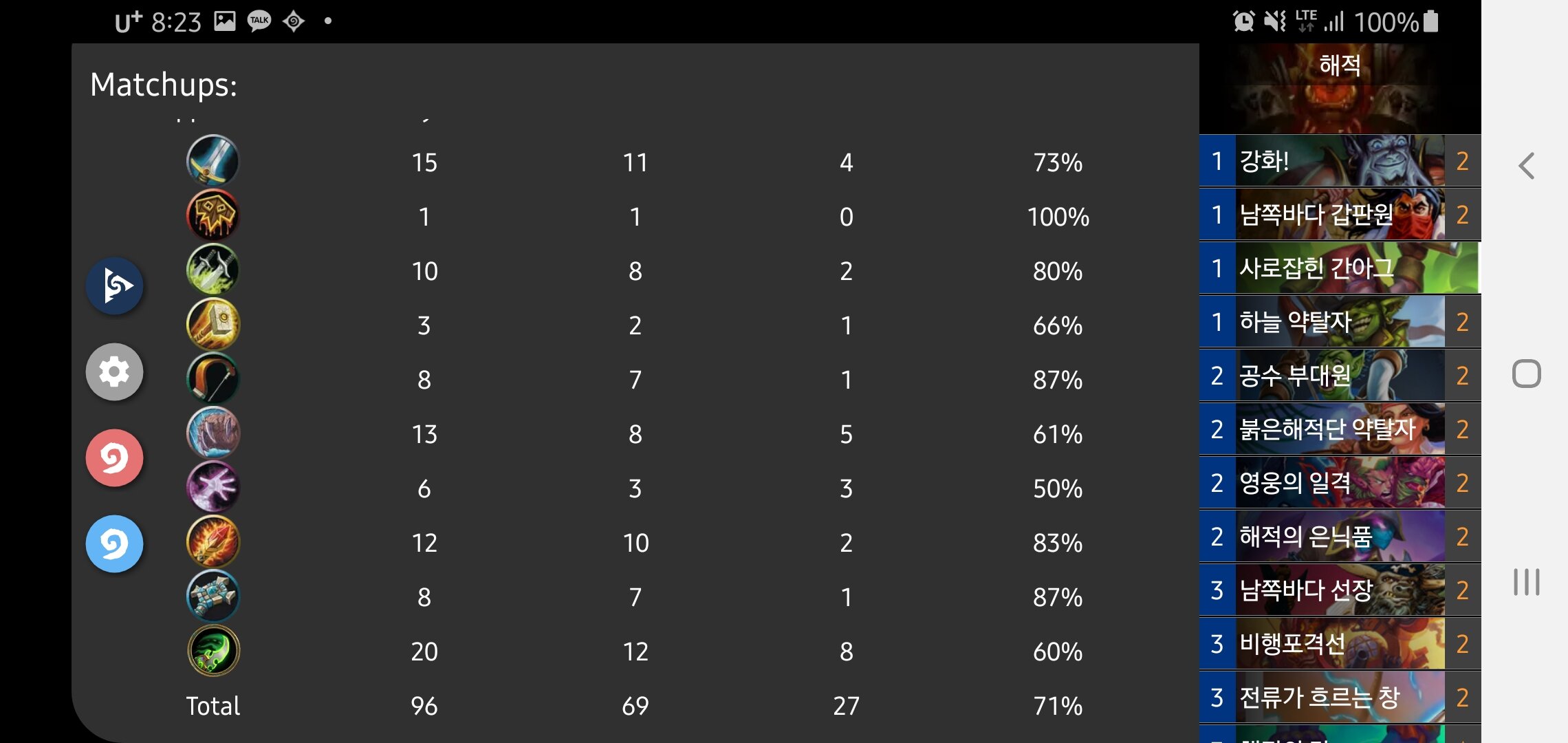1568x743 pixels.
Task: Tap the dark blue arena tracker button
Action: click(x=114, y=286)
